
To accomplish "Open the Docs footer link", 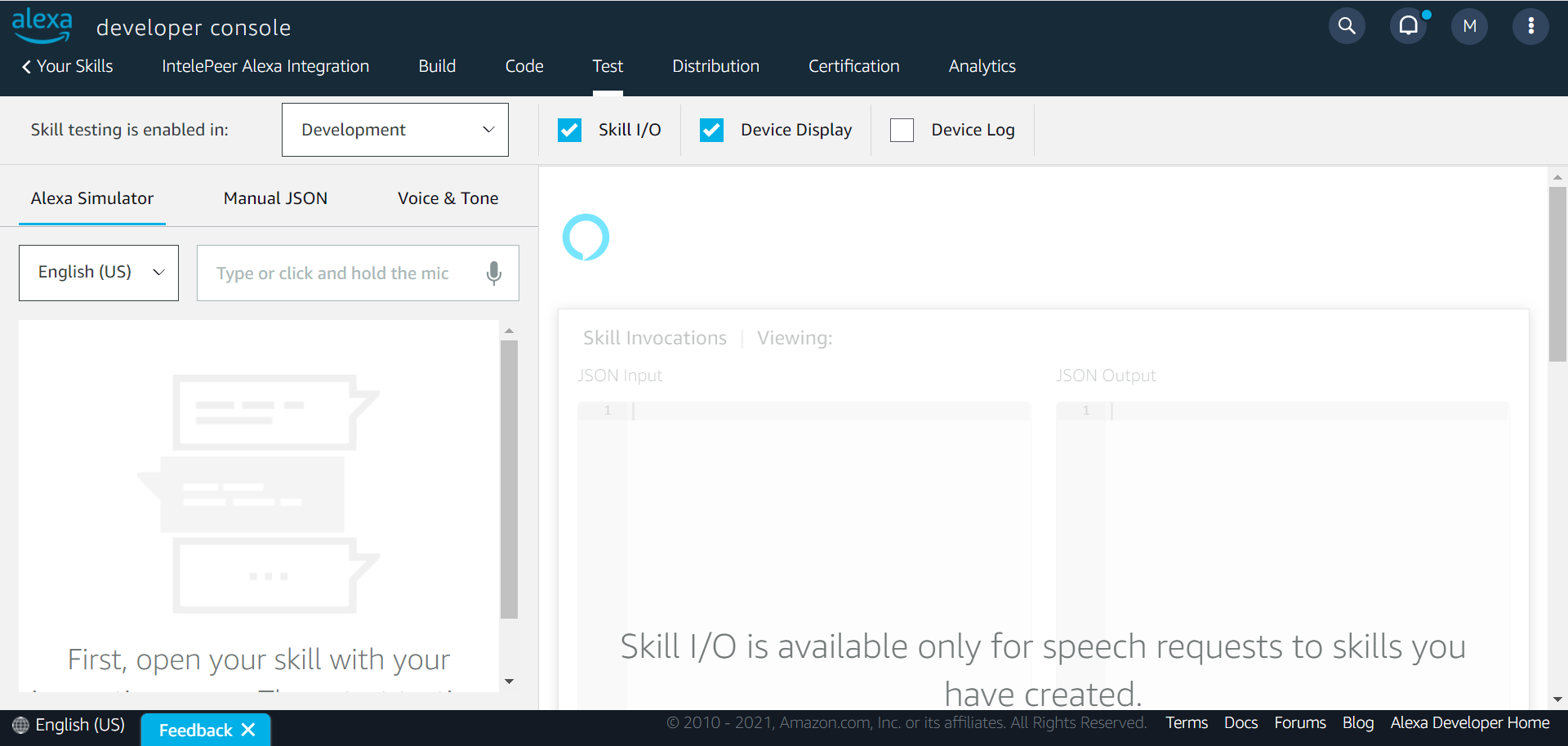I will (x=1241, y=723).
